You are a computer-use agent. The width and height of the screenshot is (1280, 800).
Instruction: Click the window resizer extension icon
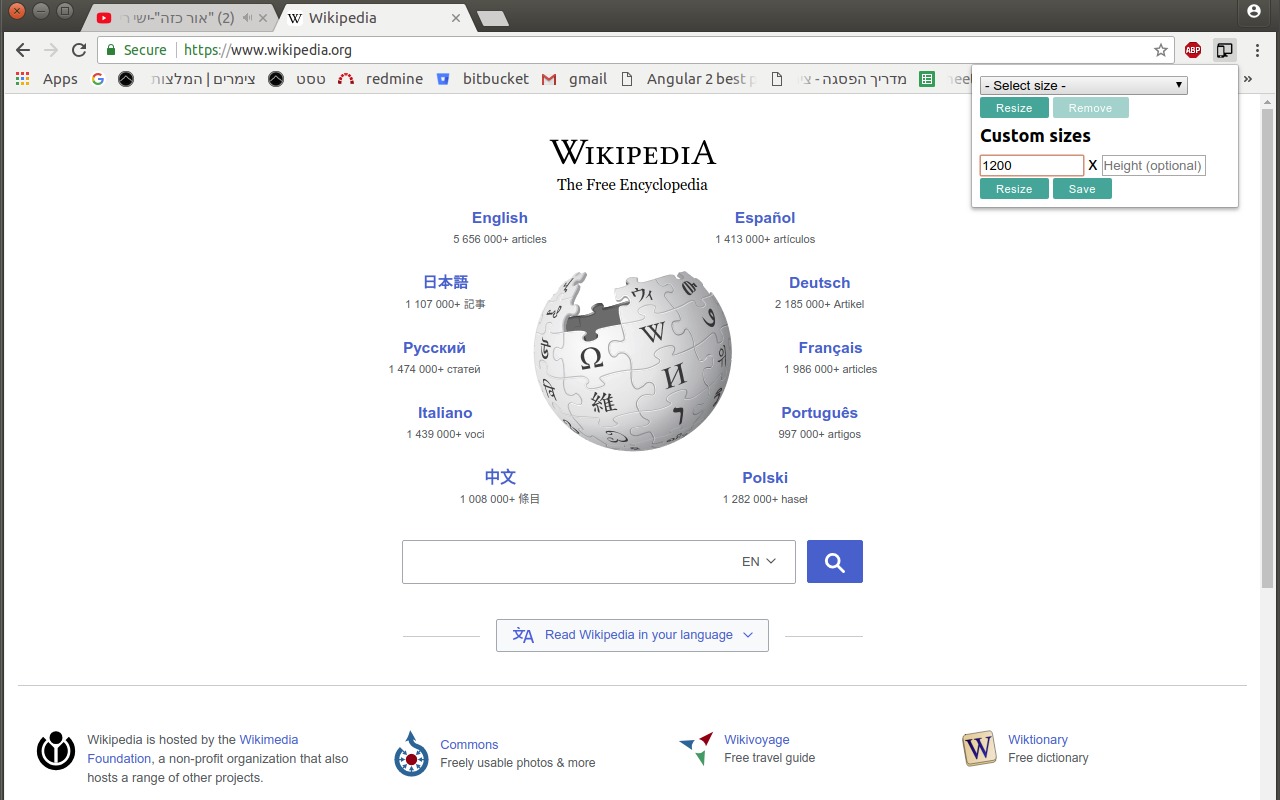point(1224,50)
